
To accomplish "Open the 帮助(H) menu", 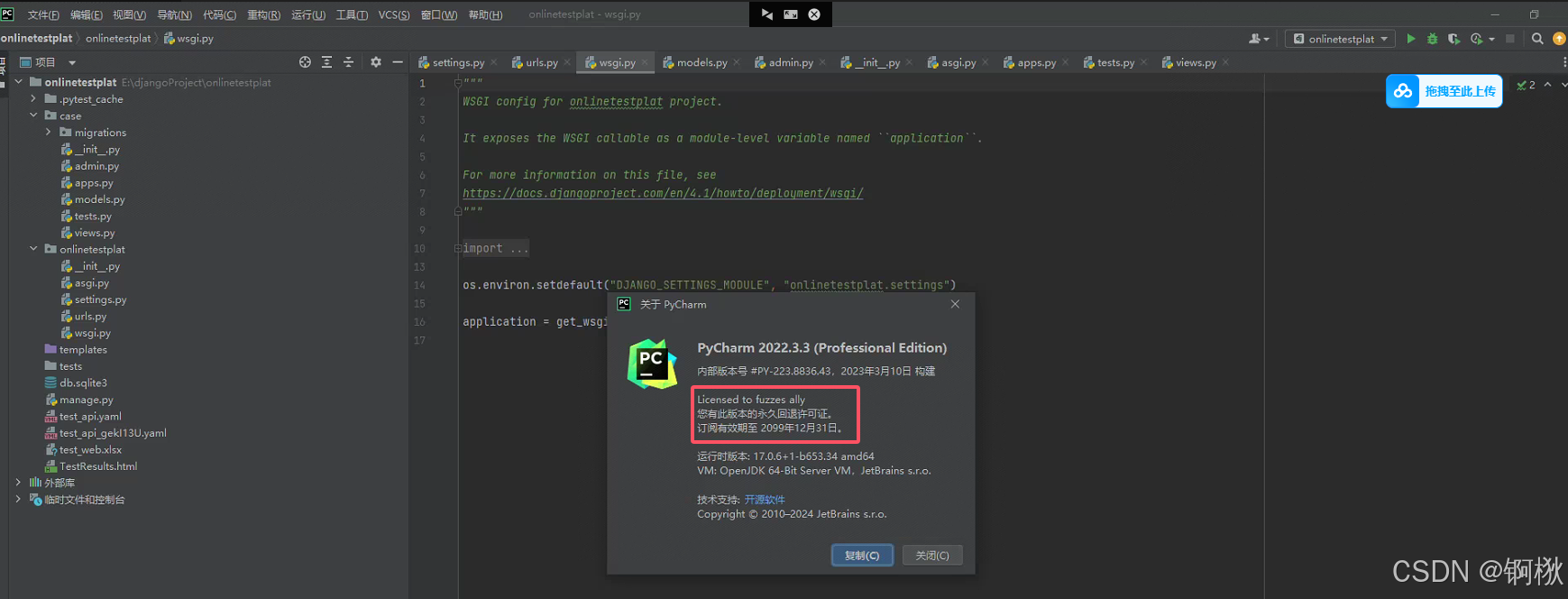I will tap(485, 14).
